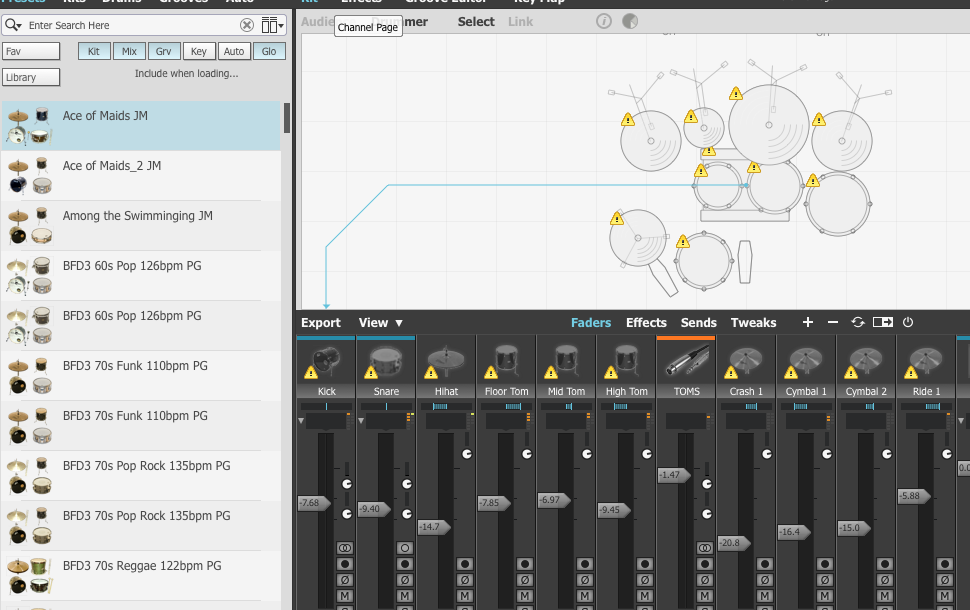970x610 pixels.
Task: Click the Hihat pan knob
Action: coord(467,453)
